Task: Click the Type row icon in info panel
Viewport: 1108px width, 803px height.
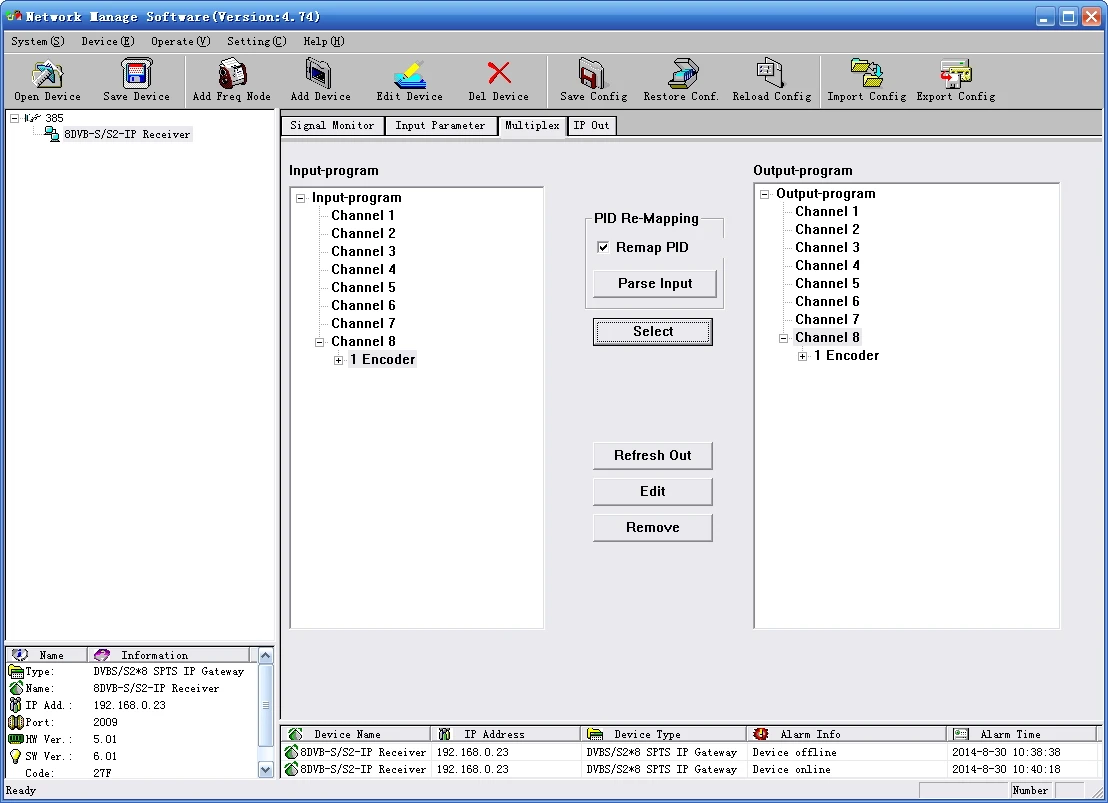Action: [x=16, y=672]
